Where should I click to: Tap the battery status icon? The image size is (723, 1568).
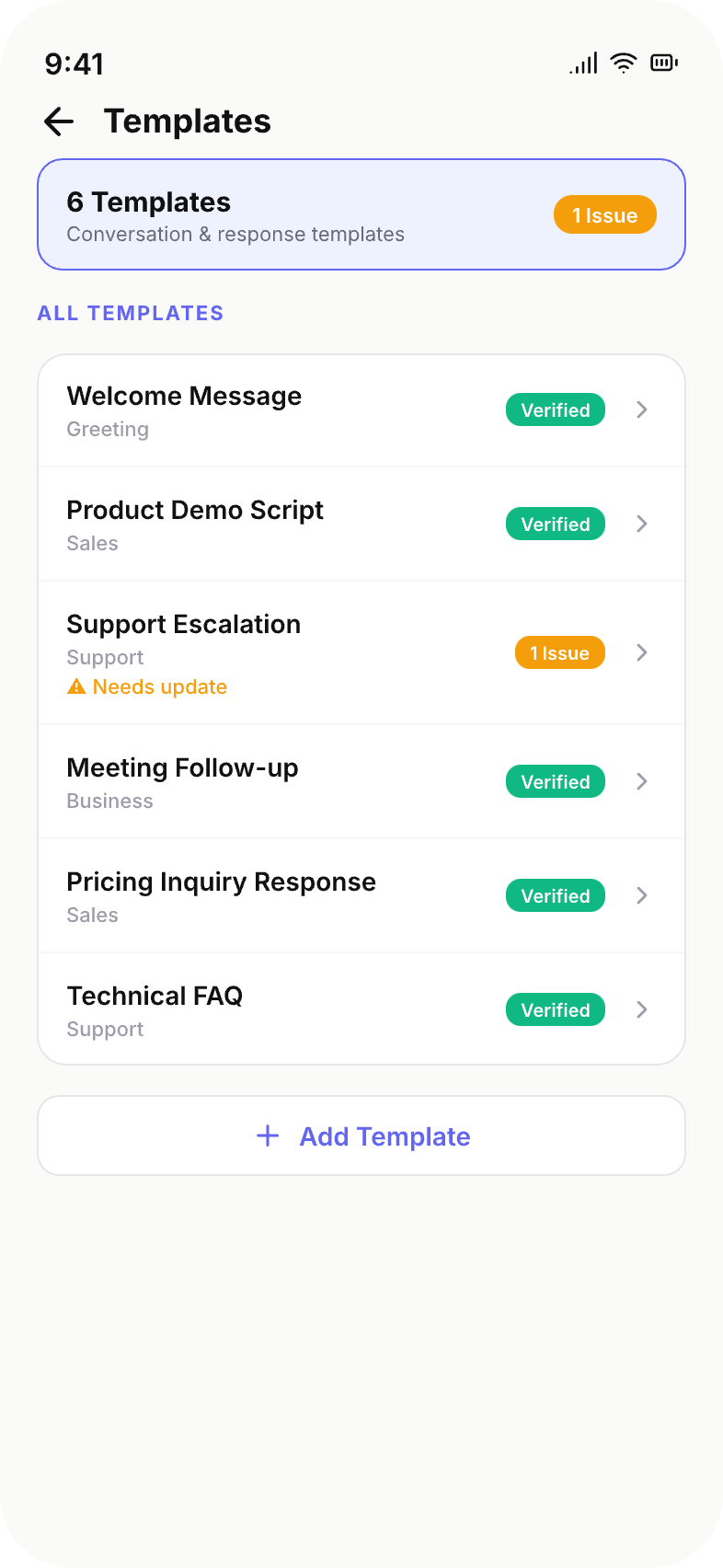[664, 63]
